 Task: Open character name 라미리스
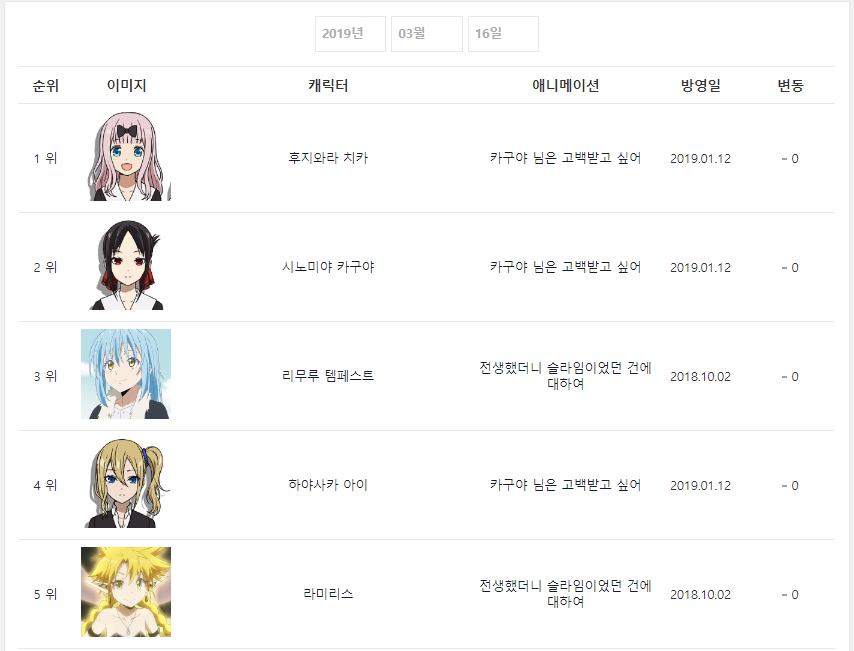coord(328,594)
